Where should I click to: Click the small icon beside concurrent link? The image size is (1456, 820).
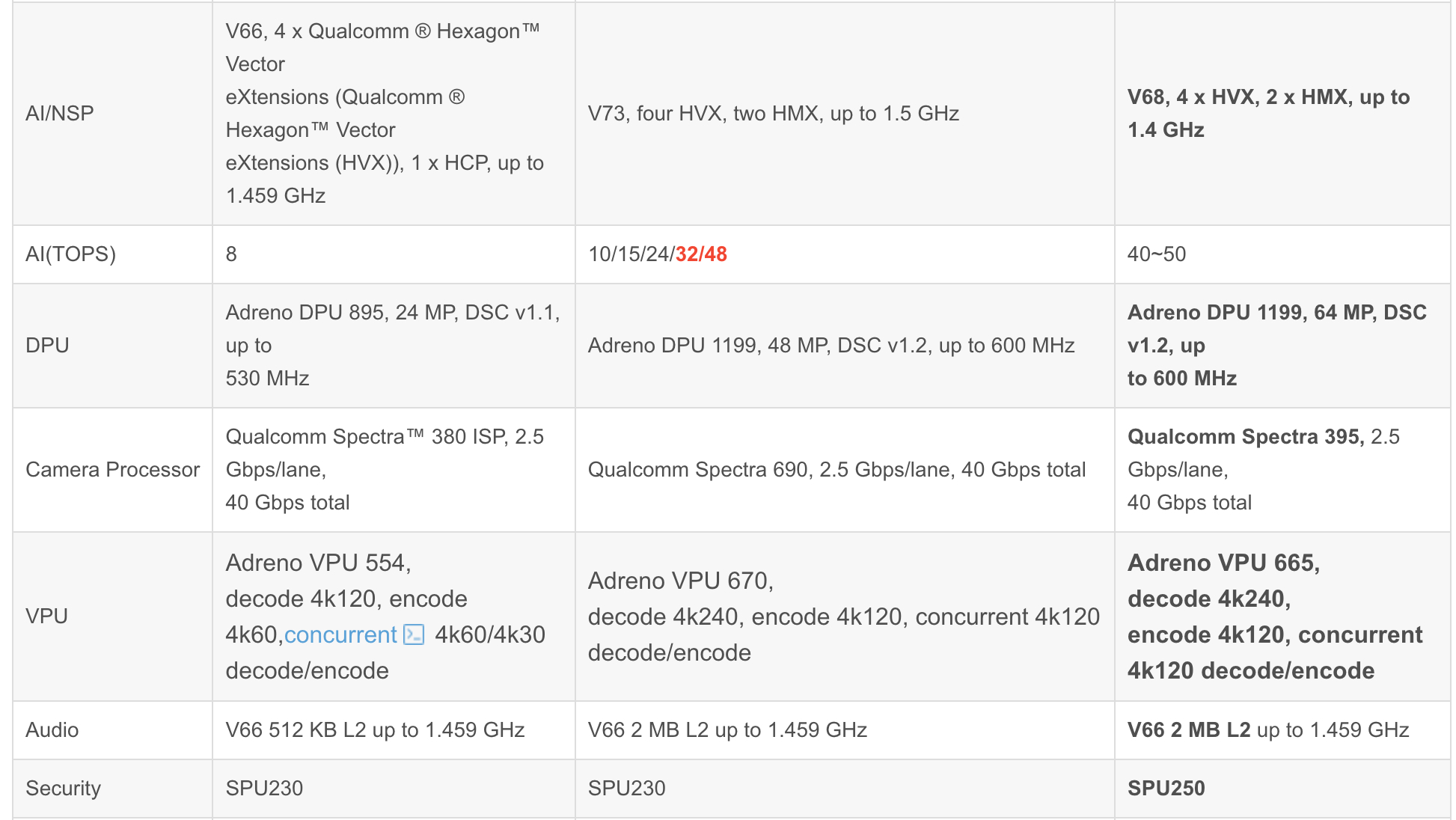coord(414,634)
